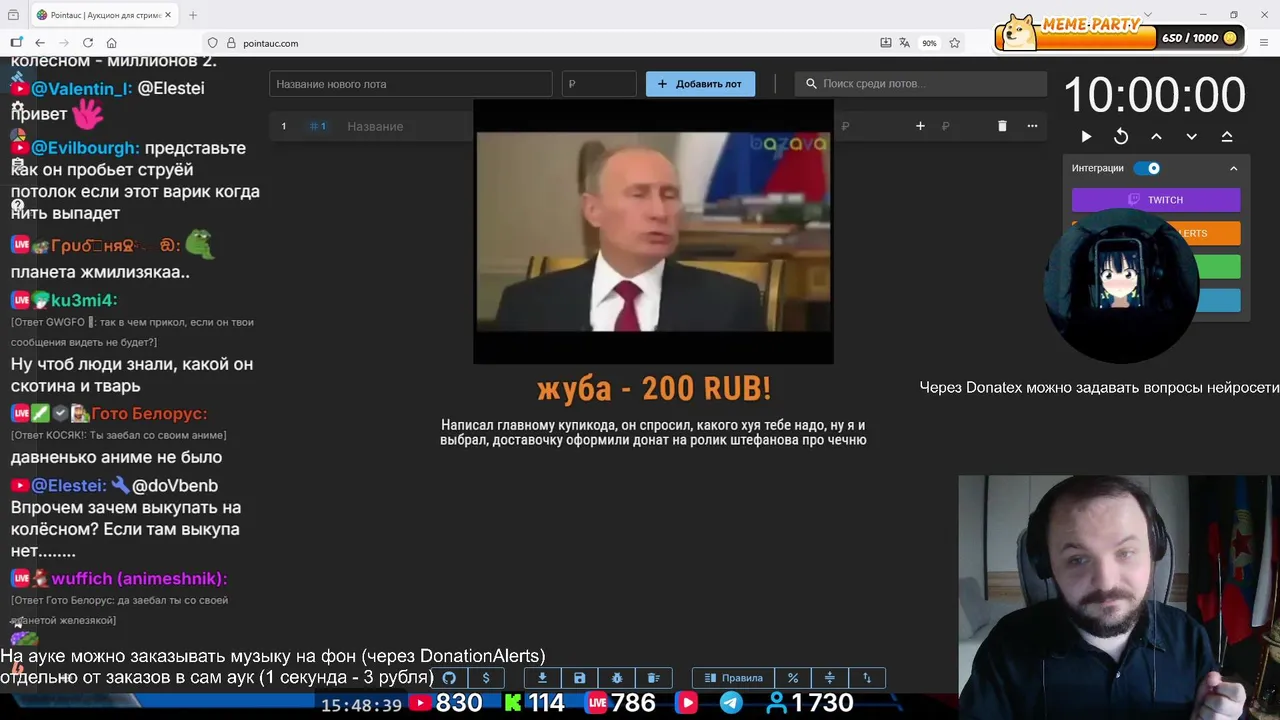Focus the new lot price field
This screenshot has width=1280, height=720.
point(599,84)
